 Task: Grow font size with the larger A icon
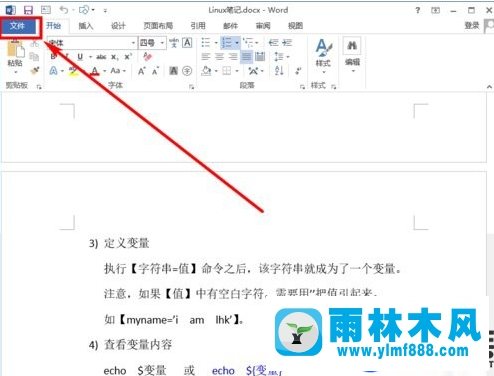(142, 71)
